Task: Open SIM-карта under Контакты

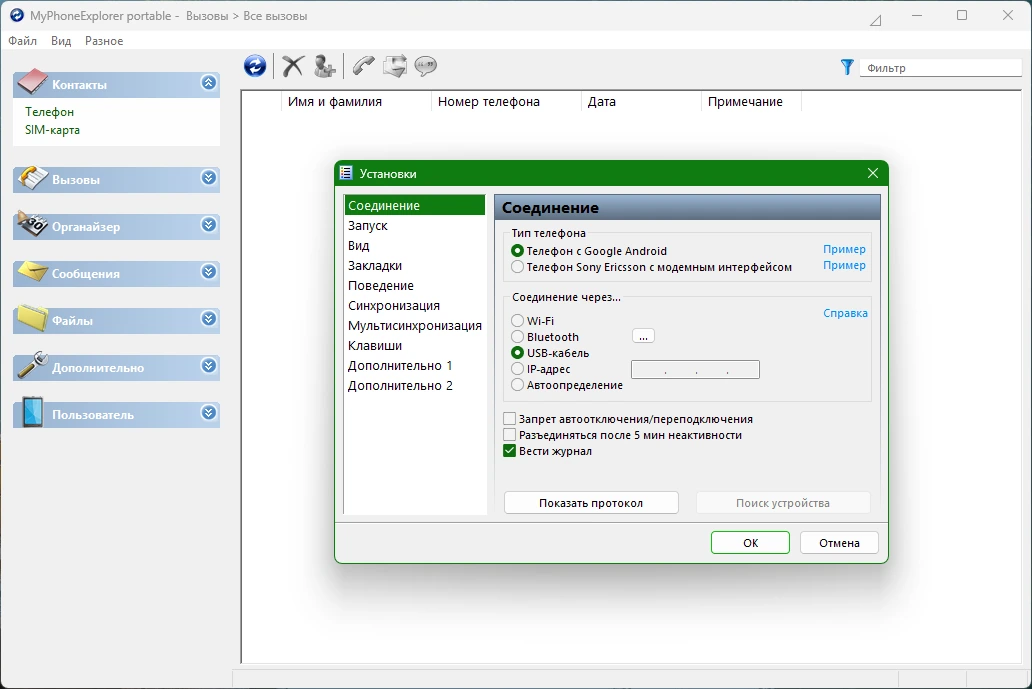Action: [x=53, y=130]
